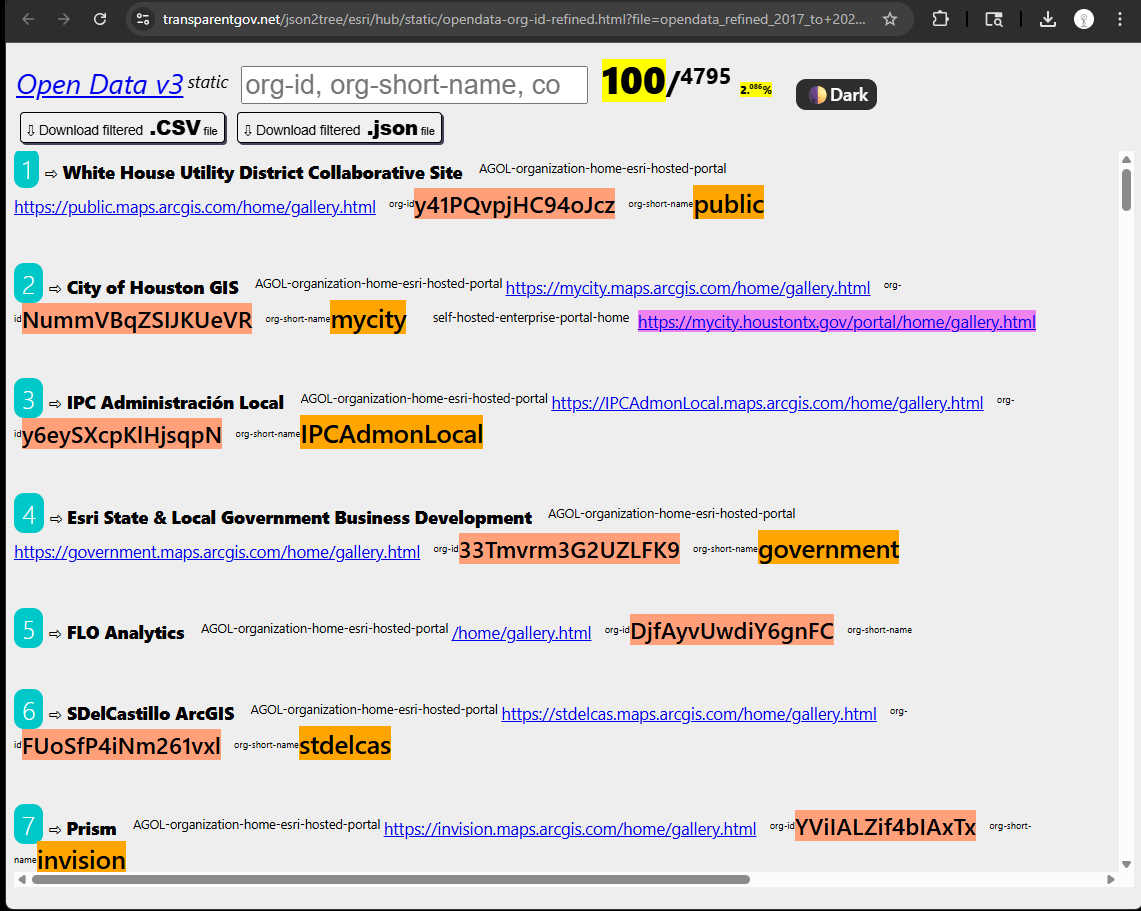Screen dimensions: 1141x911
Task: Click White House Utility District Collaborative Site title
Action: coord(263,173)
